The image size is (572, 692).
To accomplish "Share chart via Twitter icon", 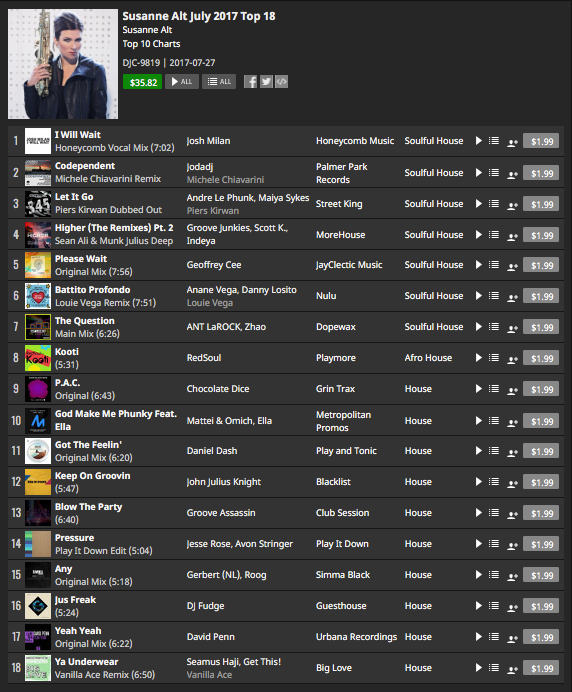I will click(x=266, y=82).
